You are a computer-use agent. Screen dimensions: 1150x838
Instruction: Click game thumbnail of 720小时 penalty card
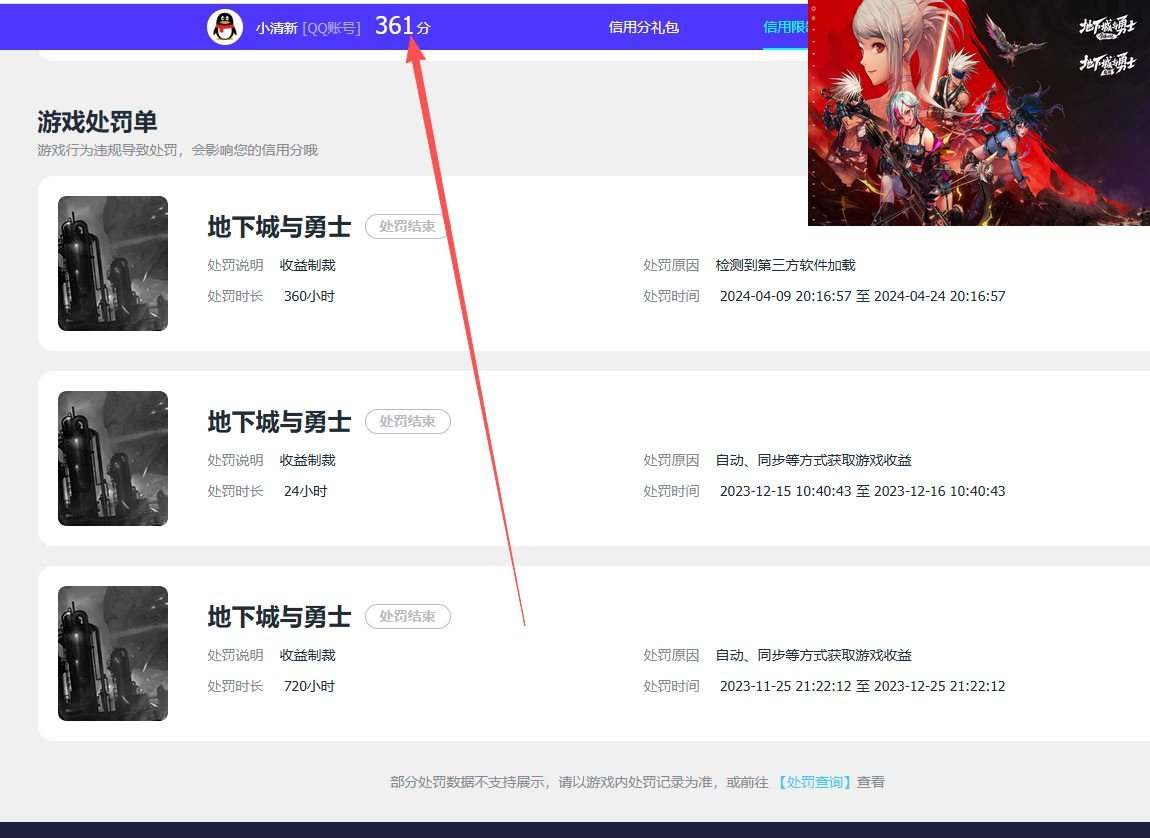click(x=113, y=653)
